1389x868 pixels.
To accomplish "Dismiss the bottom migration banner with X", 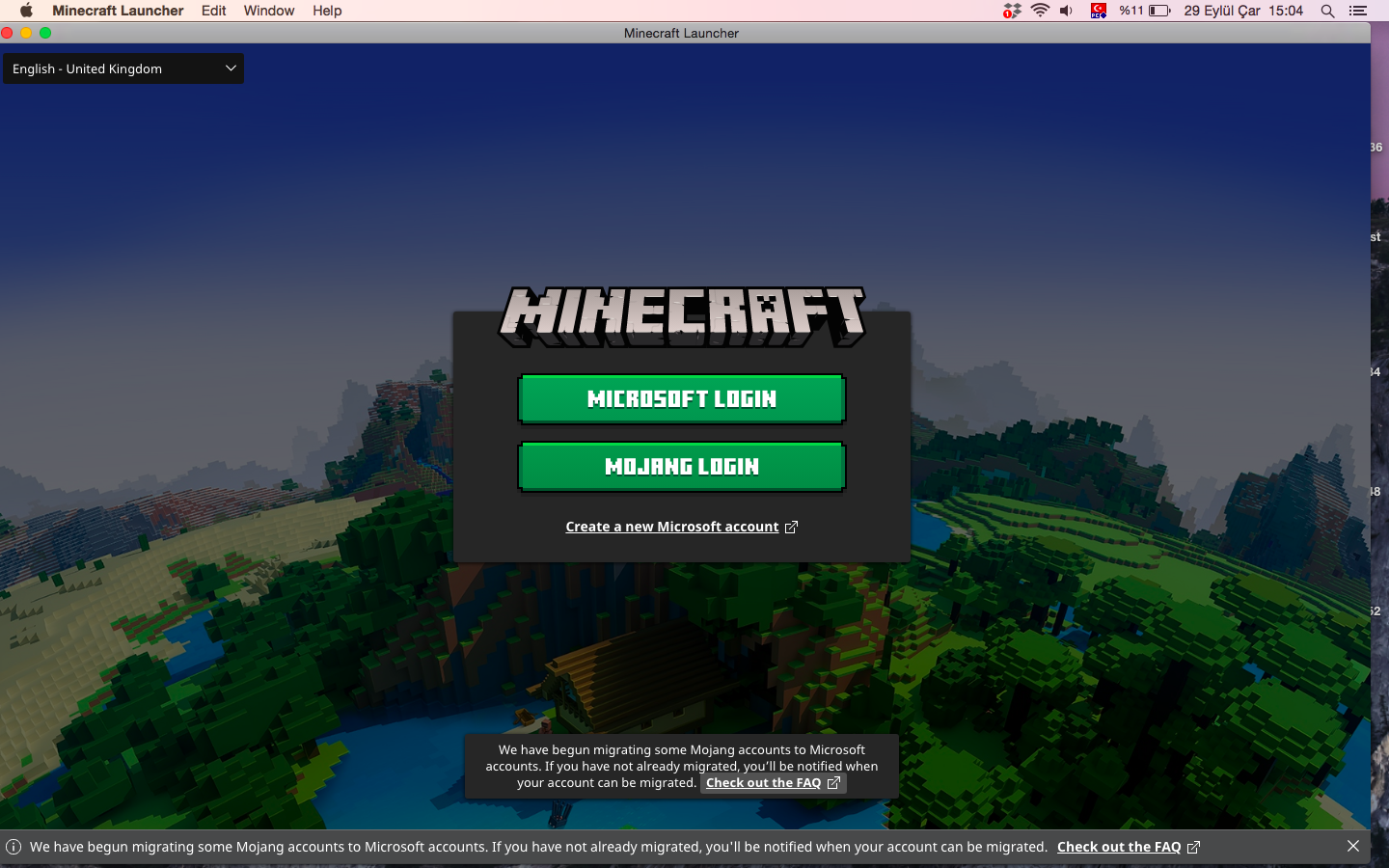I will 1353,846.
